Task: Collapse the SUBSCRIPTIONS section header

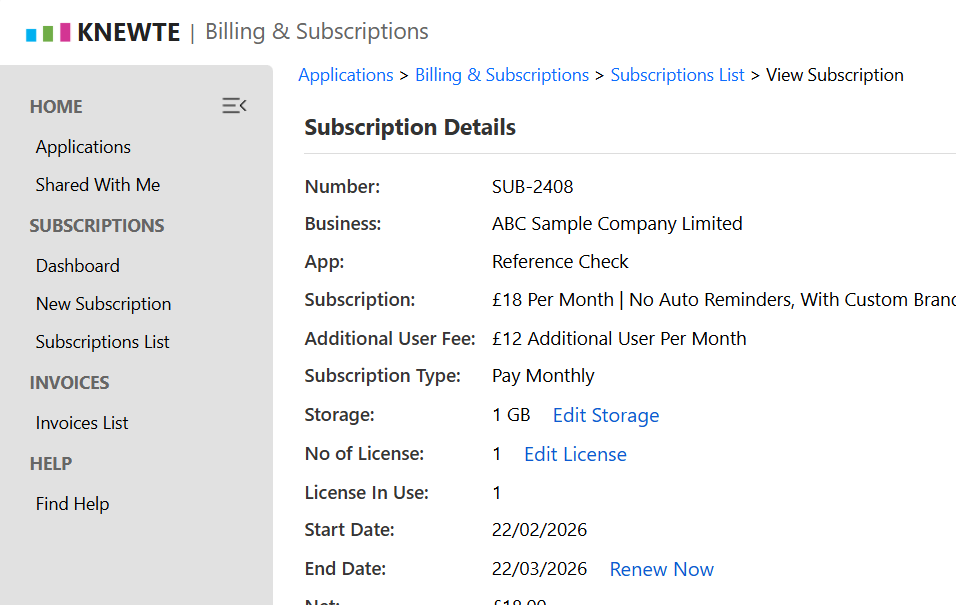Action: pos(97,225)
